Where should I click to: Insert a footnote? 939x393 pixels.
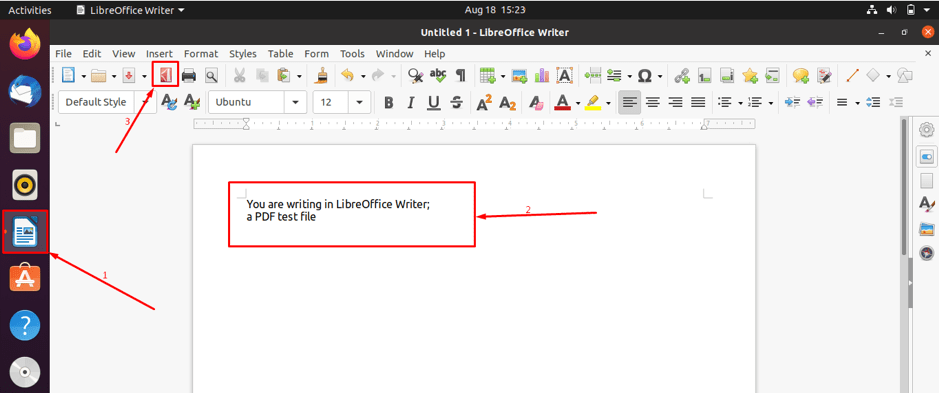point(704,75)
